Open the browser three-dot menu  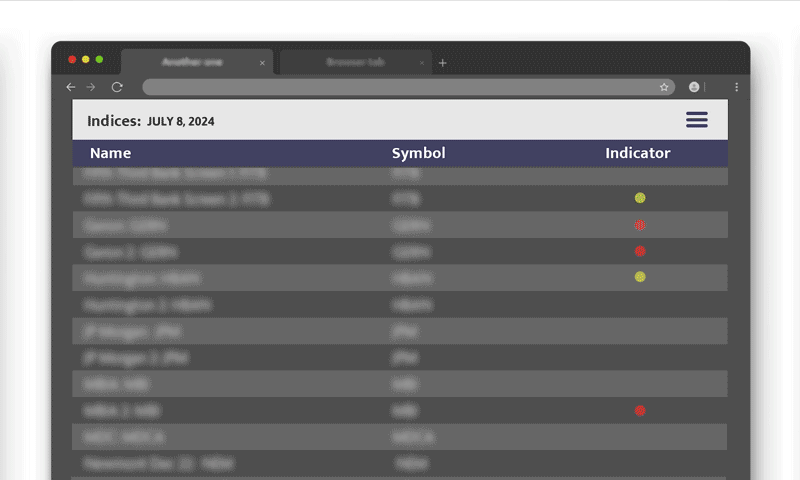[x=736, y=88]
